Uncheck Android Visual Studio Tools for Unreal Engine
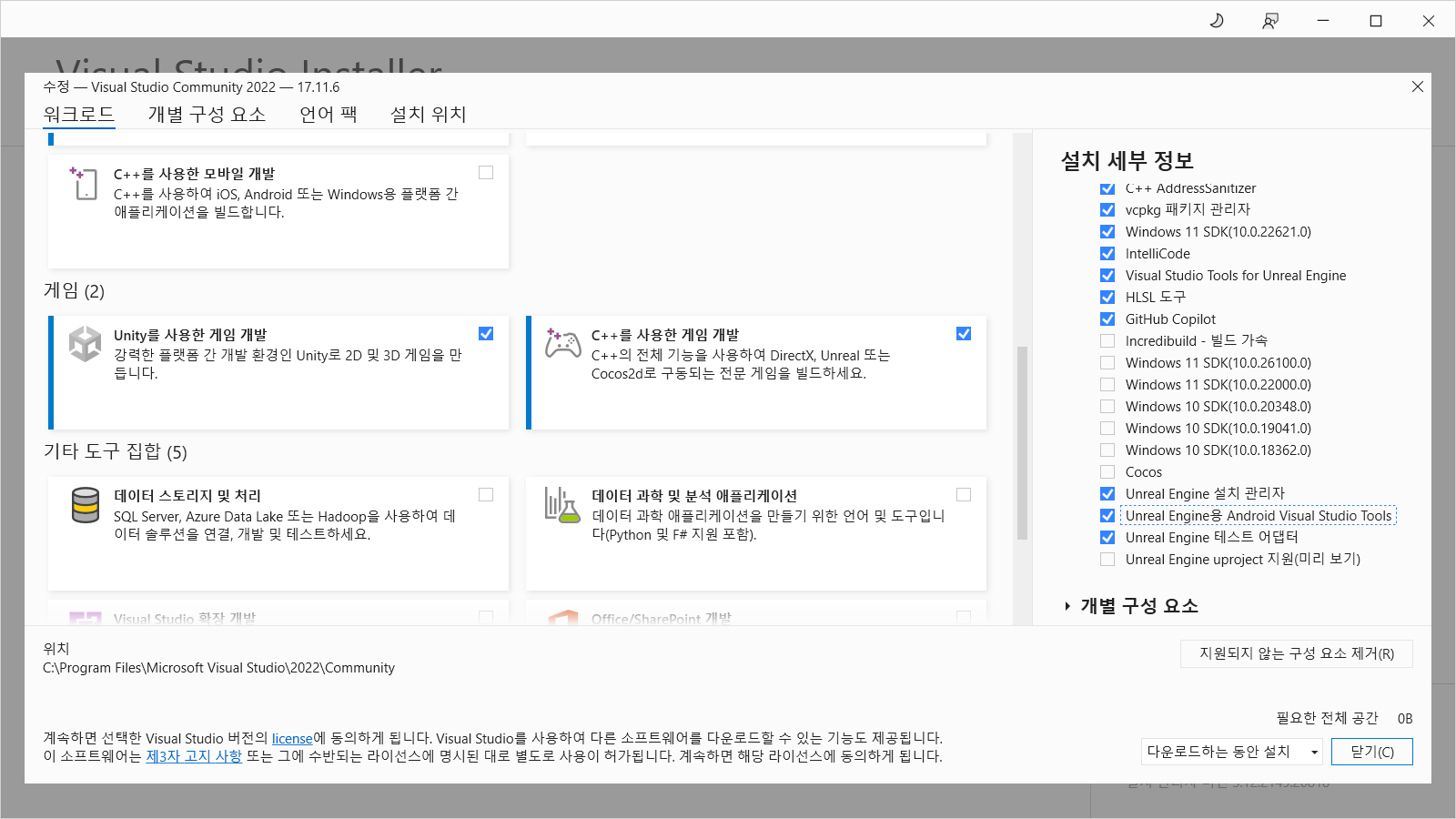This screenshot has height=819, width=1456. (x=1107, y=516)
